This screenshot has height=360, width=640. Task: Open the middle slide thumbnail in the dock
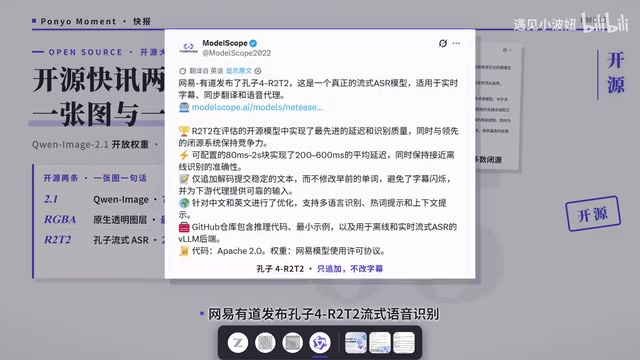pyautogui.click(x=380, y=342)
